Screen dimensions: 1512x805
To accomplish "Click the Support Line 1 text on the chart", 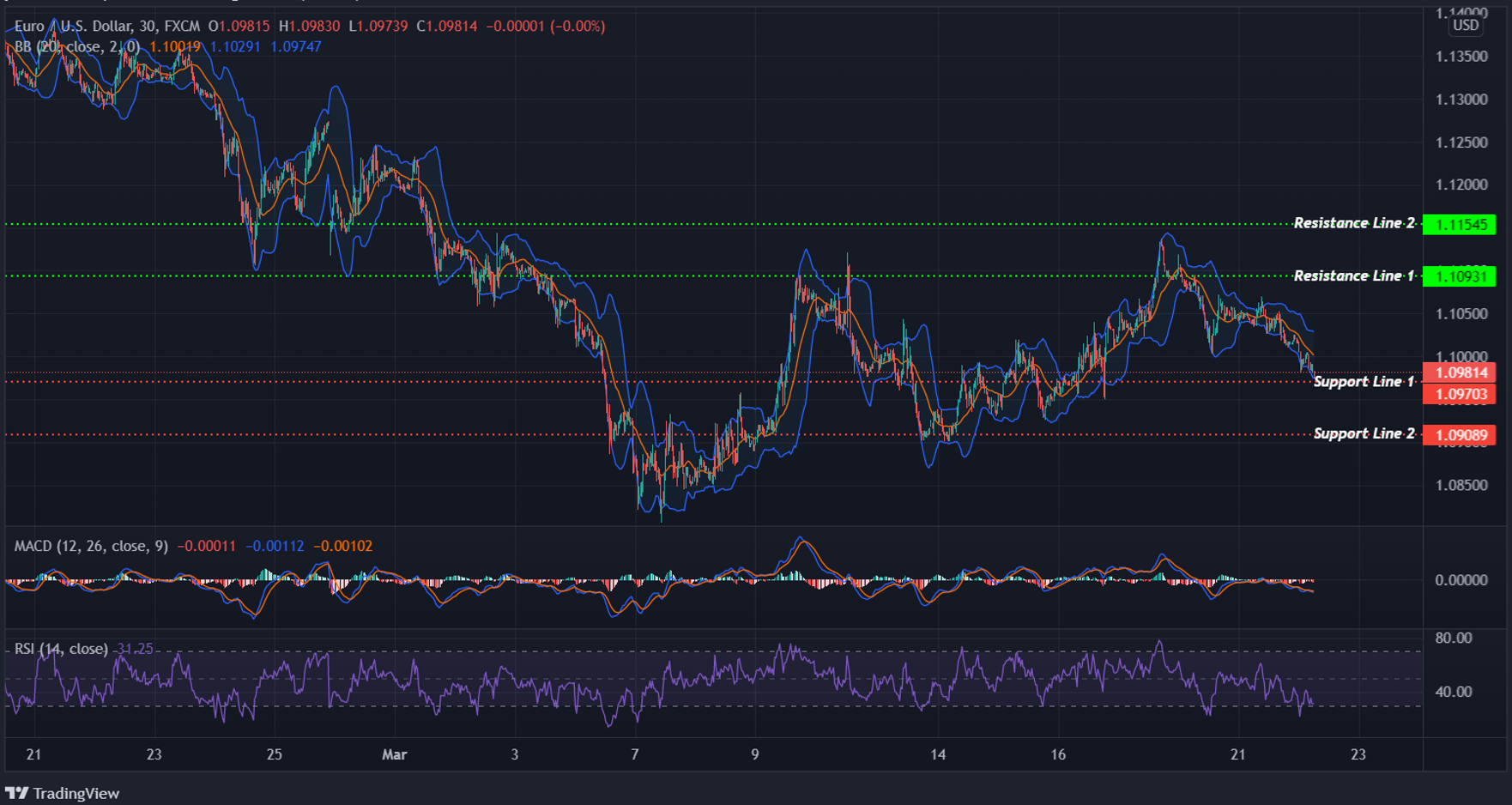I will [1364, 382].
